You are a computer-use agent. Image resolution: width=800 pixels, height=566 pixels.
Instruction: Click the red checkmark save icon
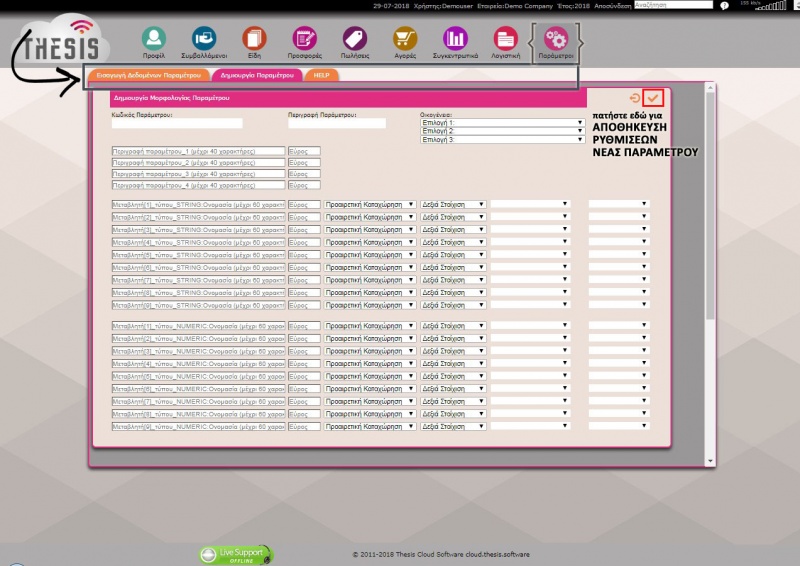[x=653, y=97]
